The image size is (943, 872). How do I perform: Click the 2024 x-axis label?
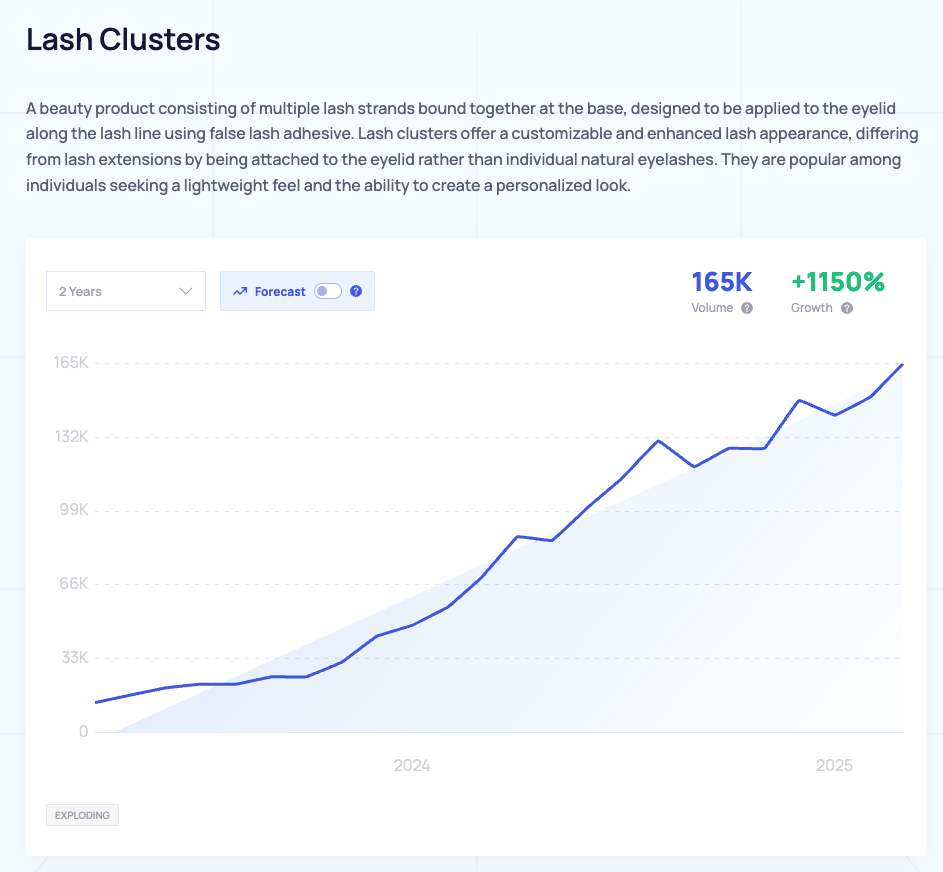point(412,766)
